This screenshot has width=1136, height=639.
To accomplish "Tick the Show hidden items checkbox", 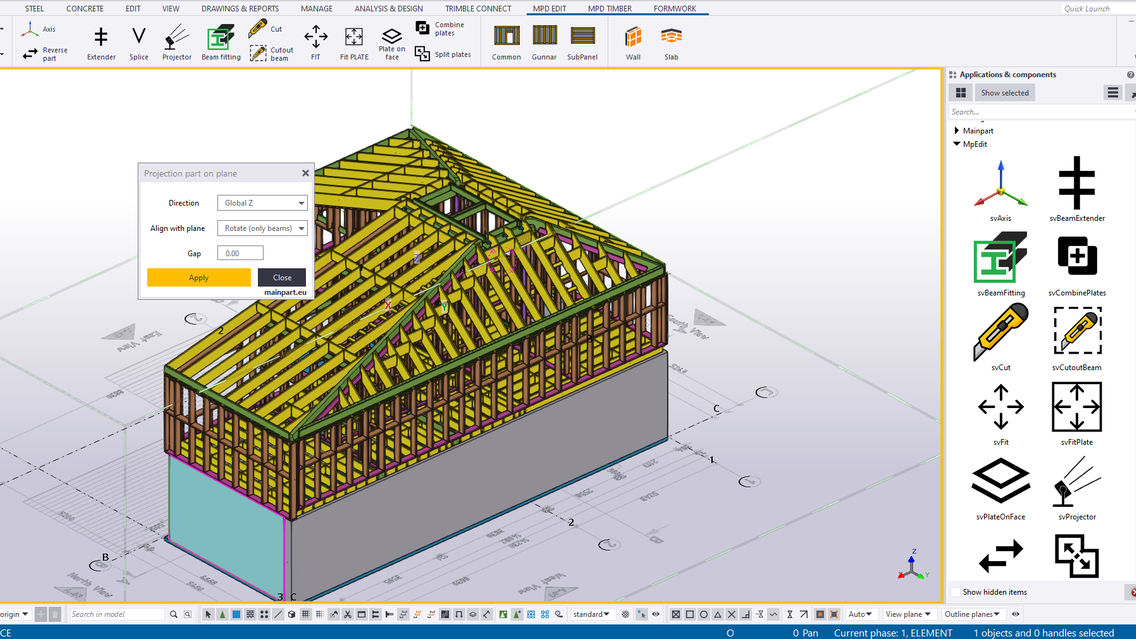I will 955,592.
